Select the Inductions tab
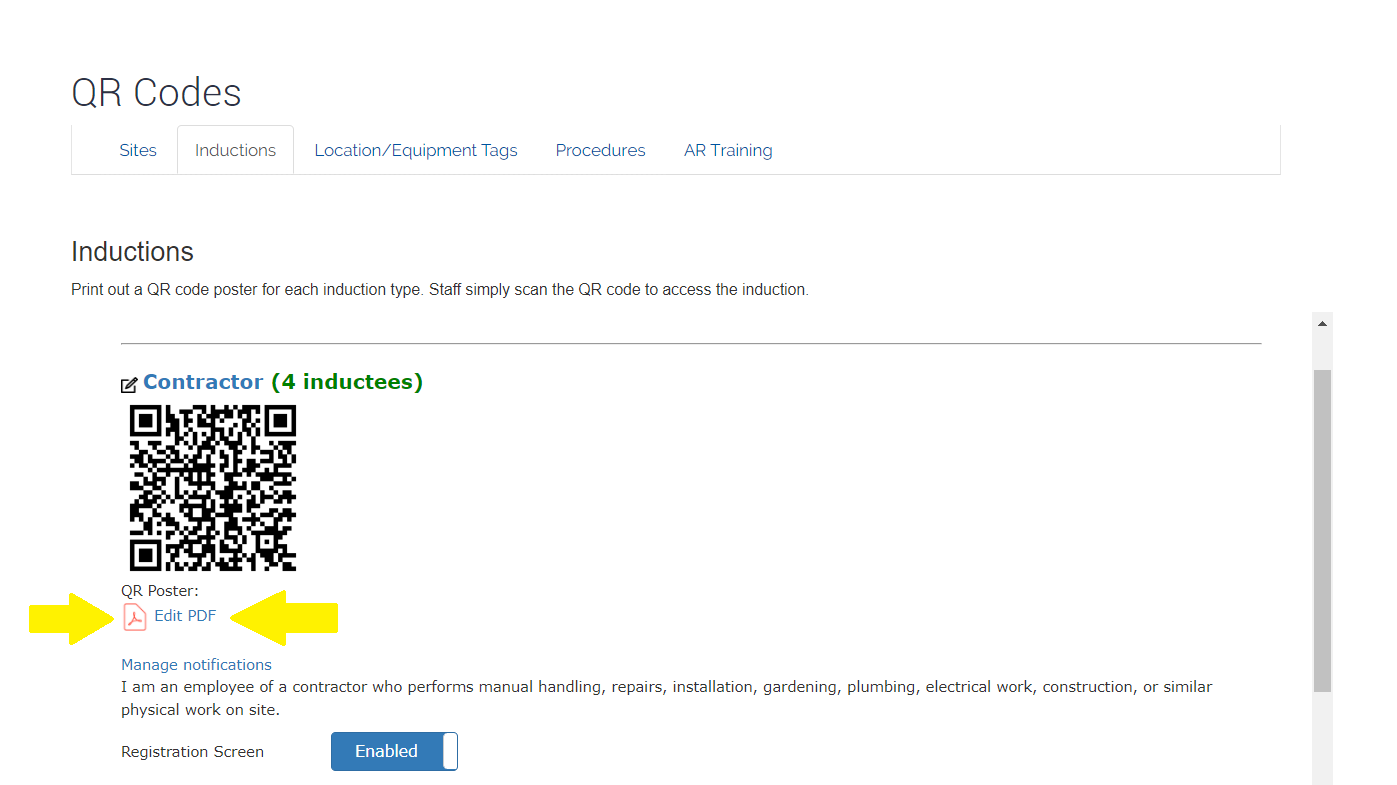 point(235,150)
